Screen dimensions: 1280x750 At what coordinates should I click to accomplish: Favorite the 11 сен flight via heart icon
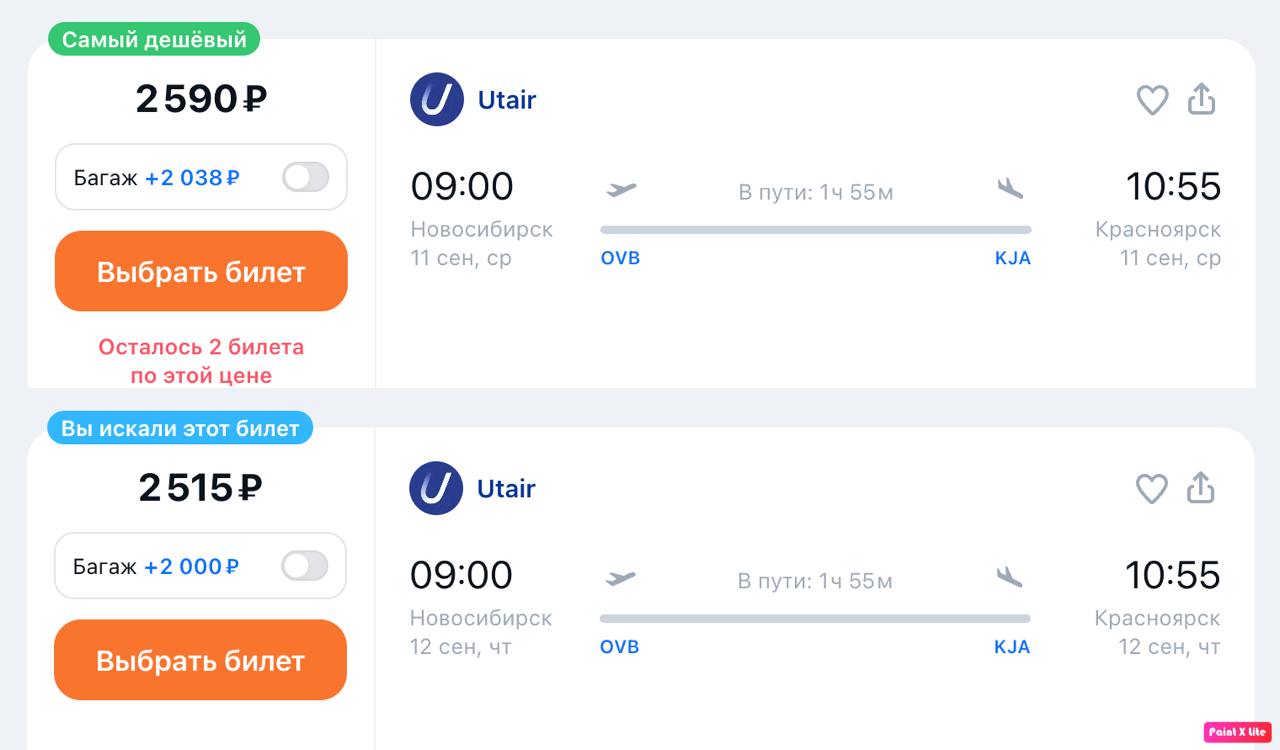pos(1152,100)
